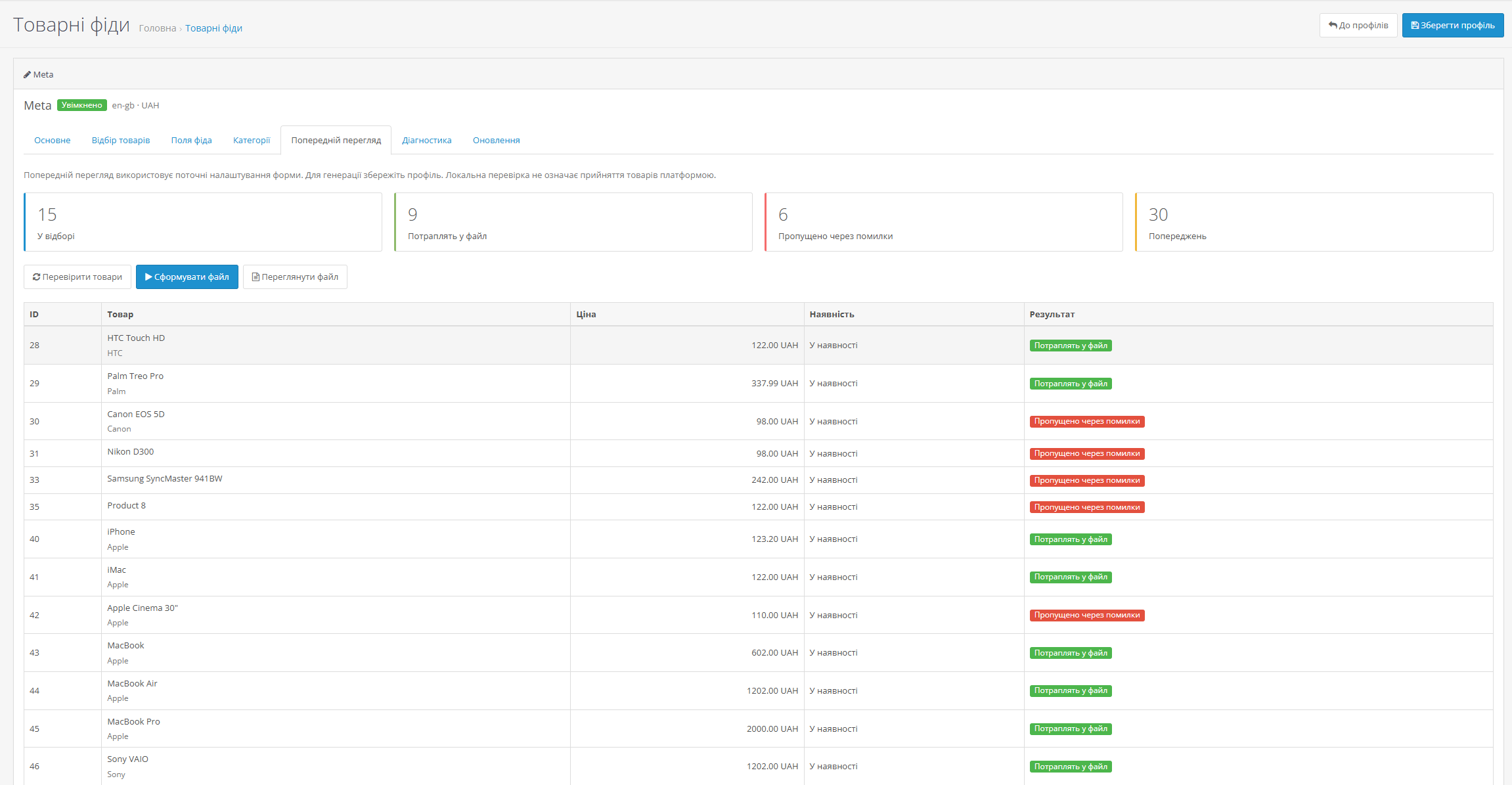The width and height of the screenshot is (1512, 785).
Task: Select the 'Поля фіда' tab
Action: [x=192, y=141]
